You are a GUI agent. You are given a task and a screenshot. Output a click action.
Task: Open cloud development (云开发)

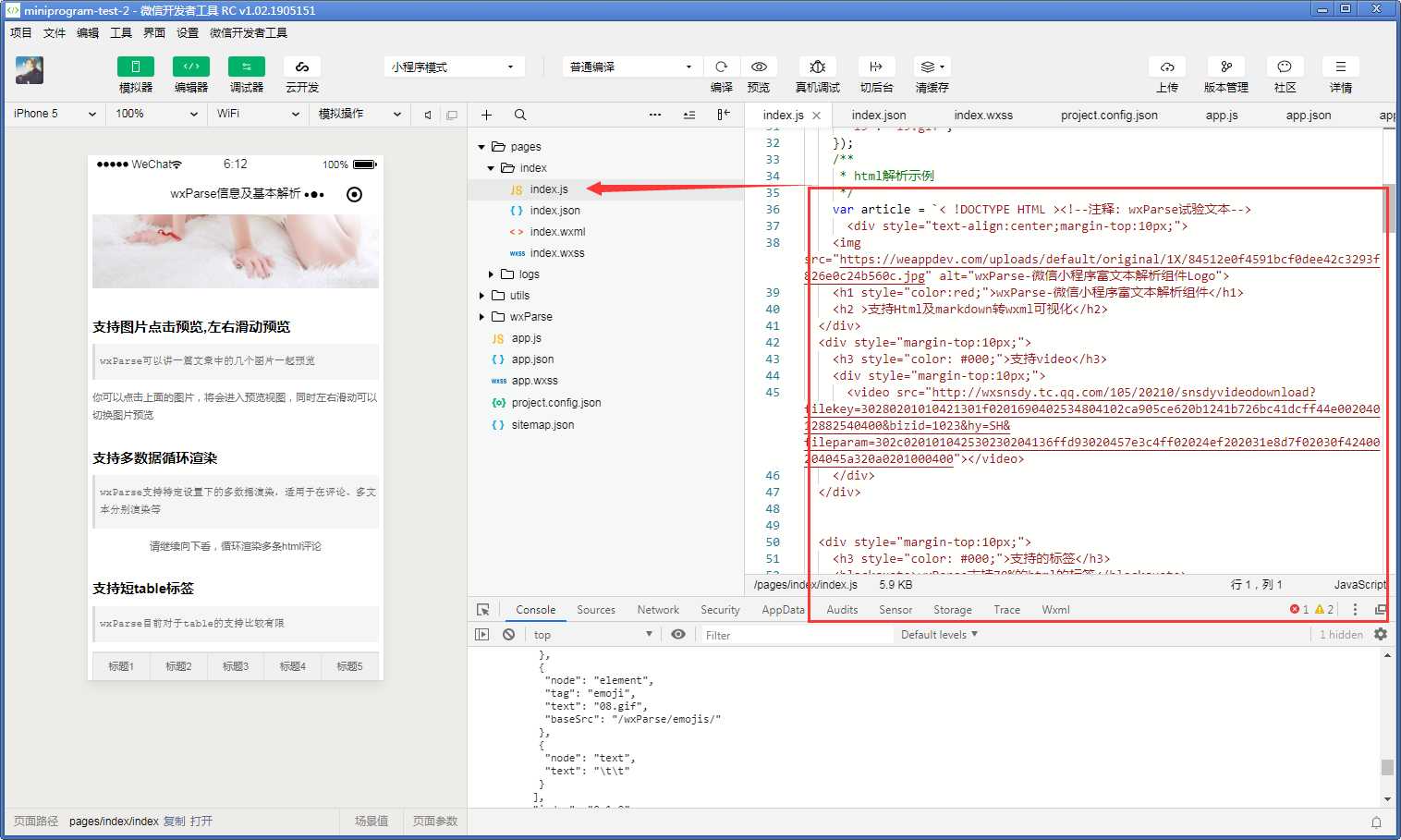301,67
